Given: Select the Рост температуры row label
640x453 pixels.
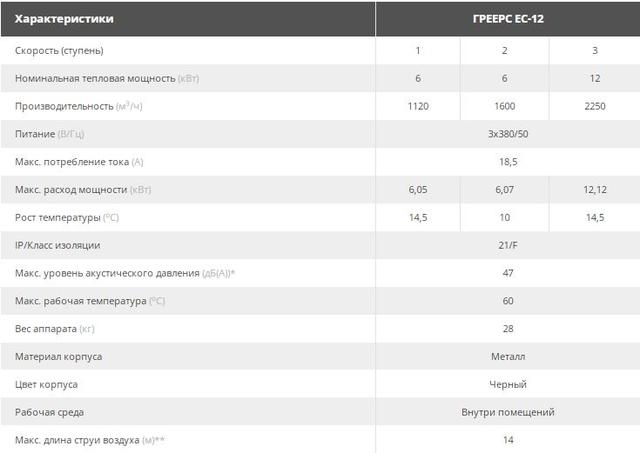Looking at the screenshot, I should coord(67,218).
